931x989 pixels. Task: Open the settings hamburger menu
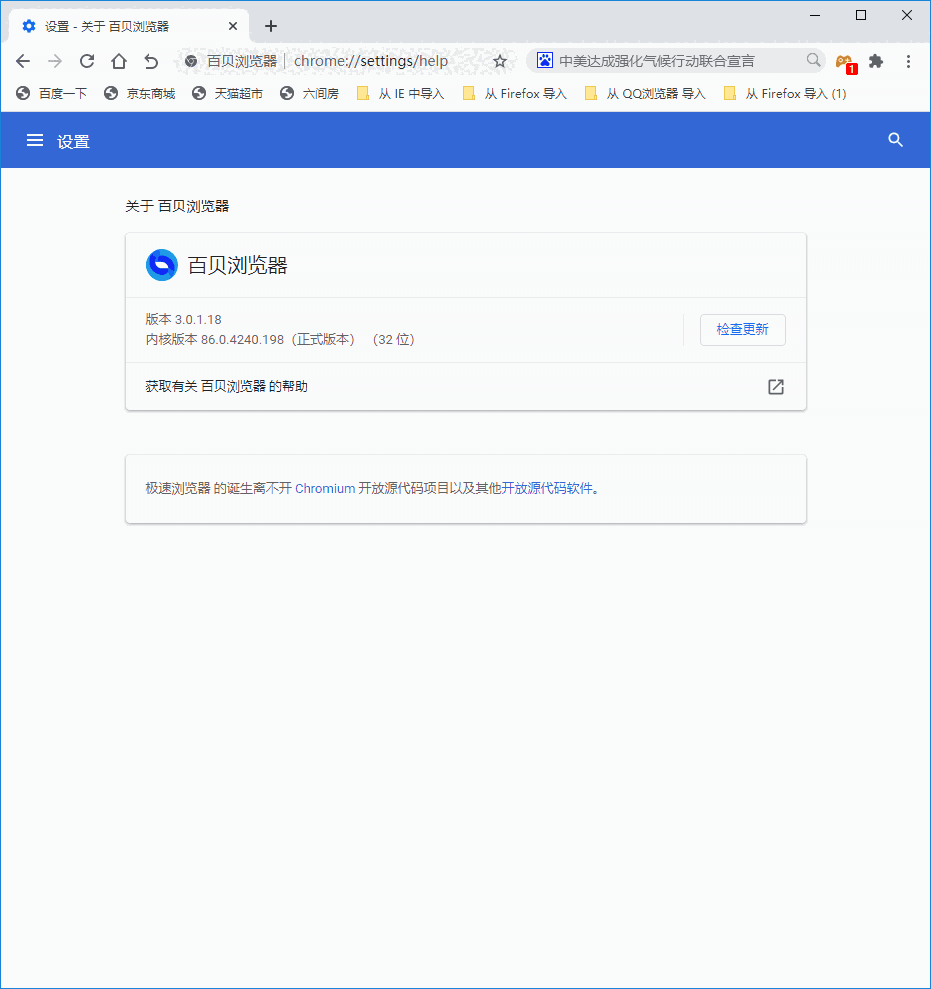(x=35, y=140)
